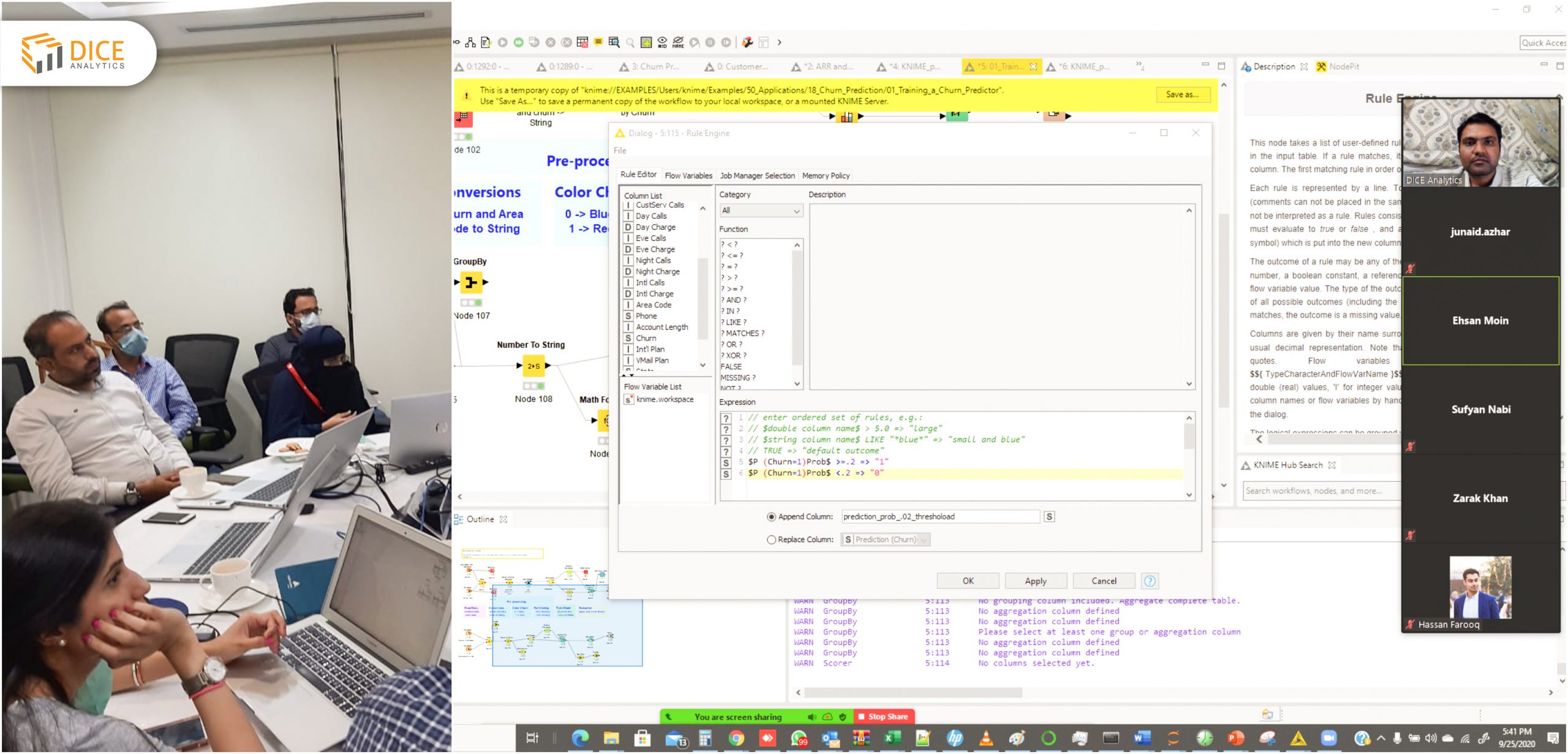
Task: Click the Append Column name input field
Action: (941, 517)
